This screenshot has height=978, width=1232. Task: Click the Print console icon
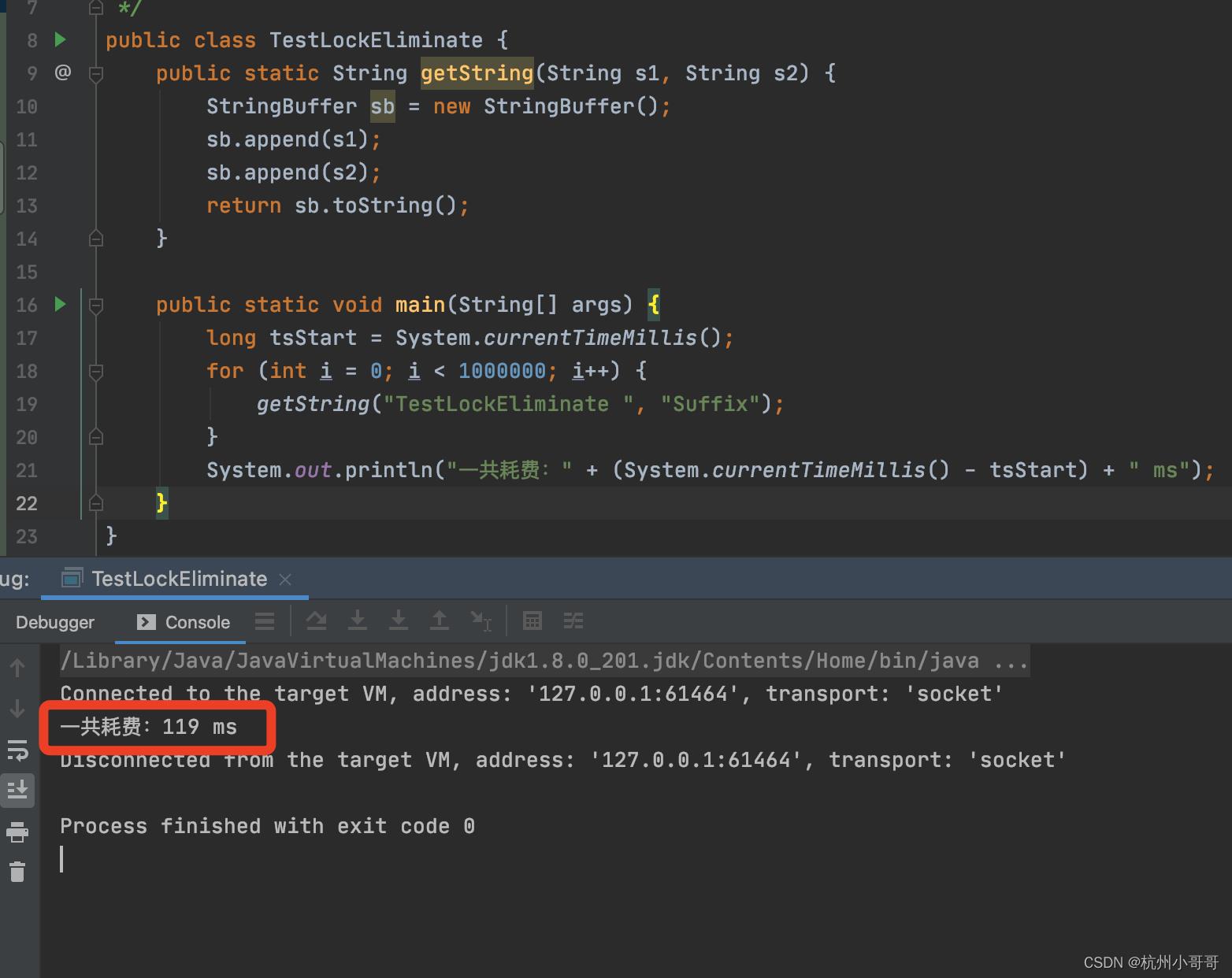[17, 832]
